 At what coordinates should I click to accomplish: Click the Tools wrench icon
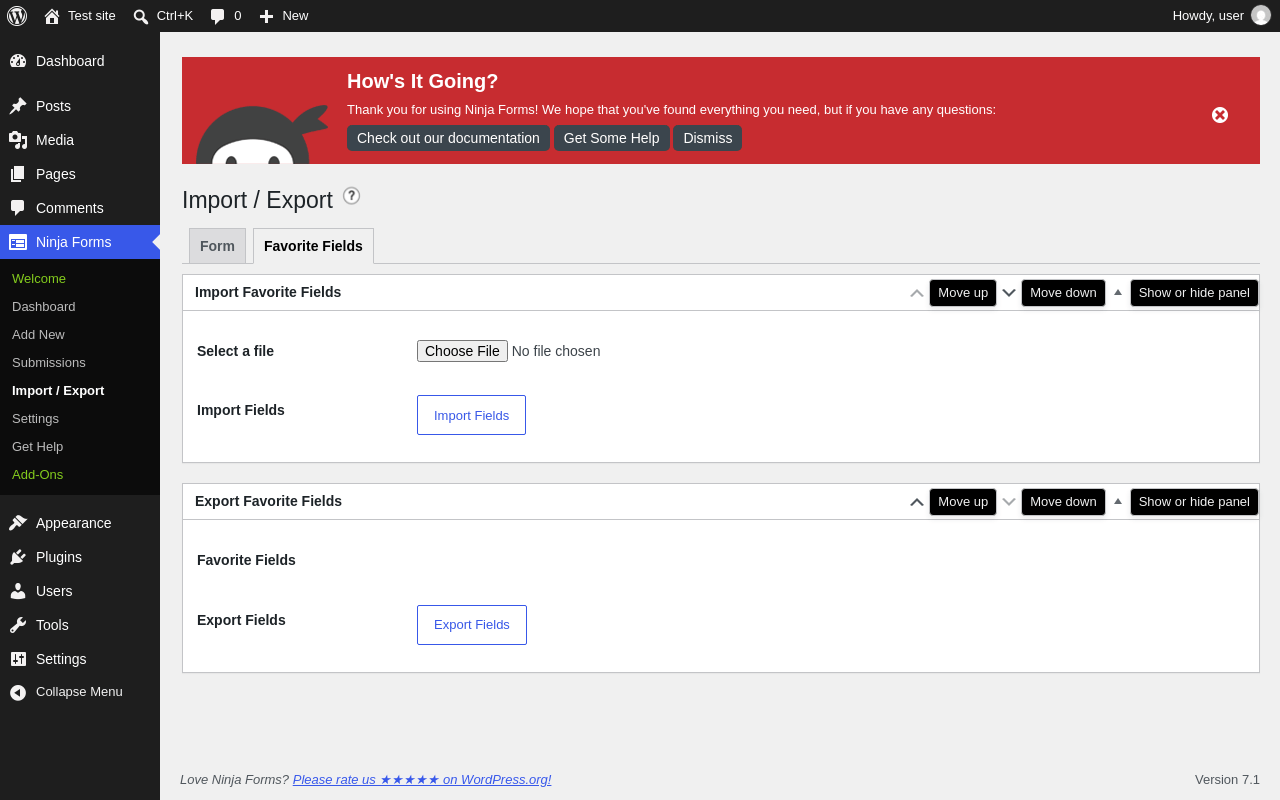pyautogui.click(x=18, y=625)
